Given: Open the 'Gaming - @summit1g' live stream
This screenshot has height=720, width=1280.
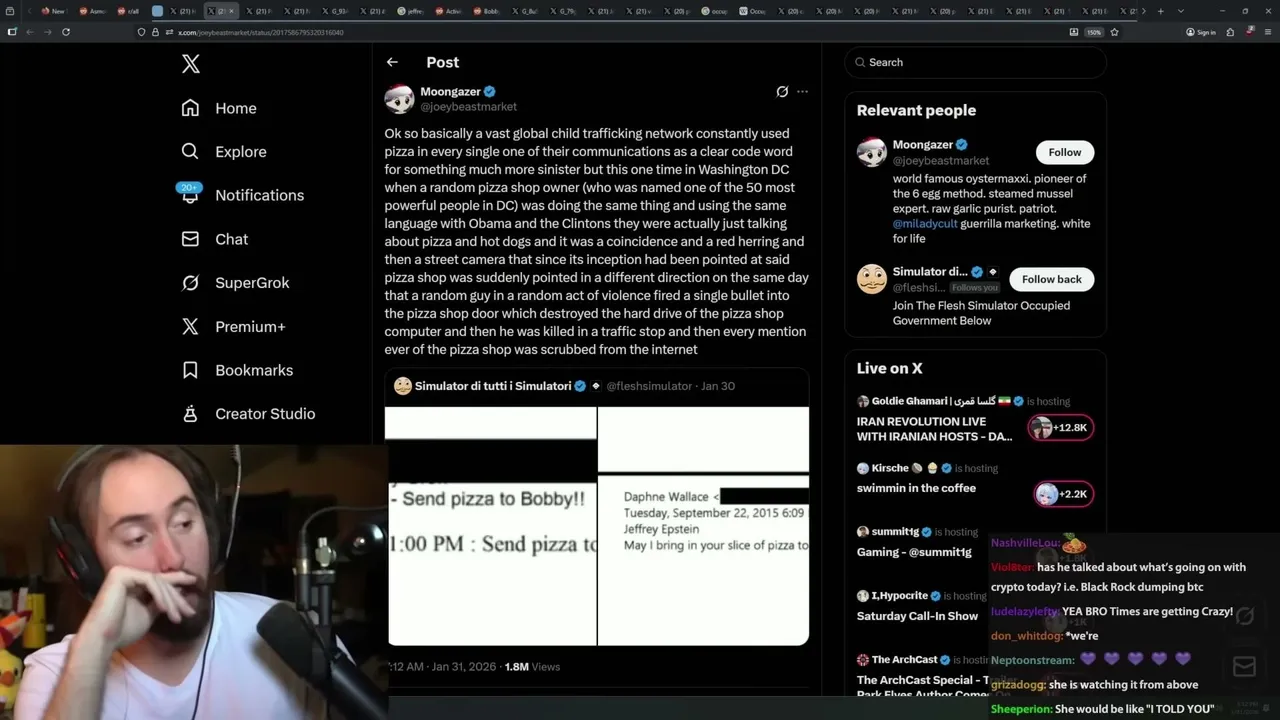Looking at the screenshot, I should click(x=914, y=552).
